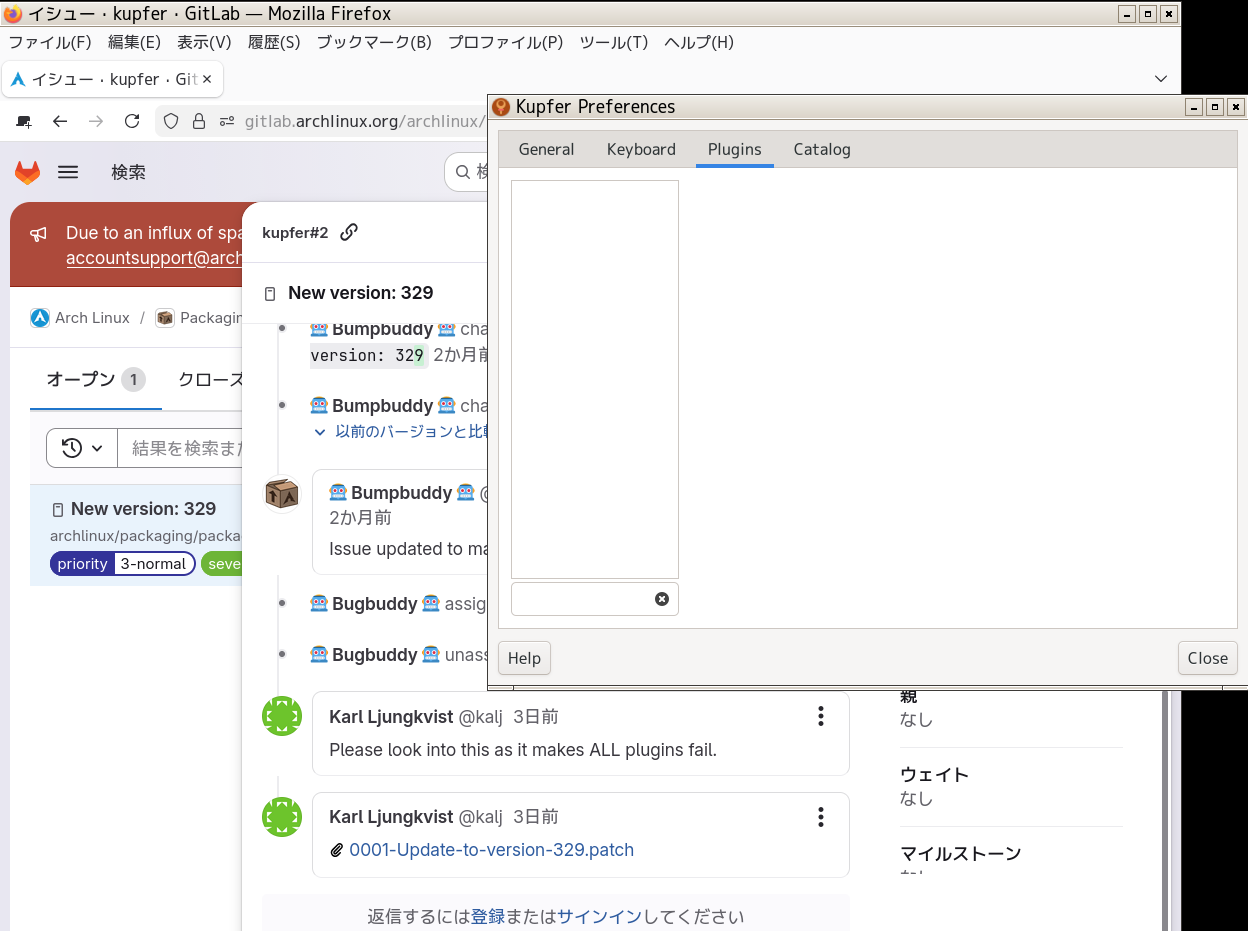The height and width of the screenshot is (931, 1248).
Task: Click the マイルストーン sidebar label
Action: pos(960,854)
